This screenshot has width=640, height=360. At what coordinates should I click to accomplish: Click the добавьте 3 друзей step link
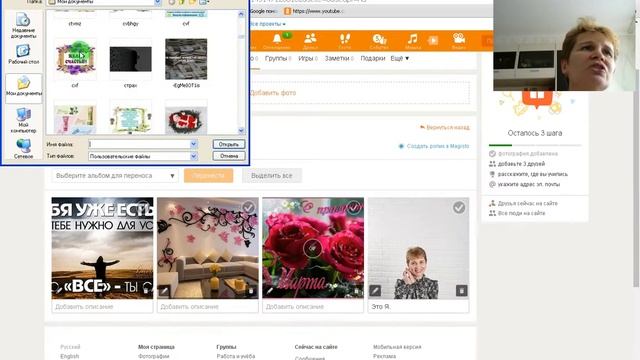(521, 164)
